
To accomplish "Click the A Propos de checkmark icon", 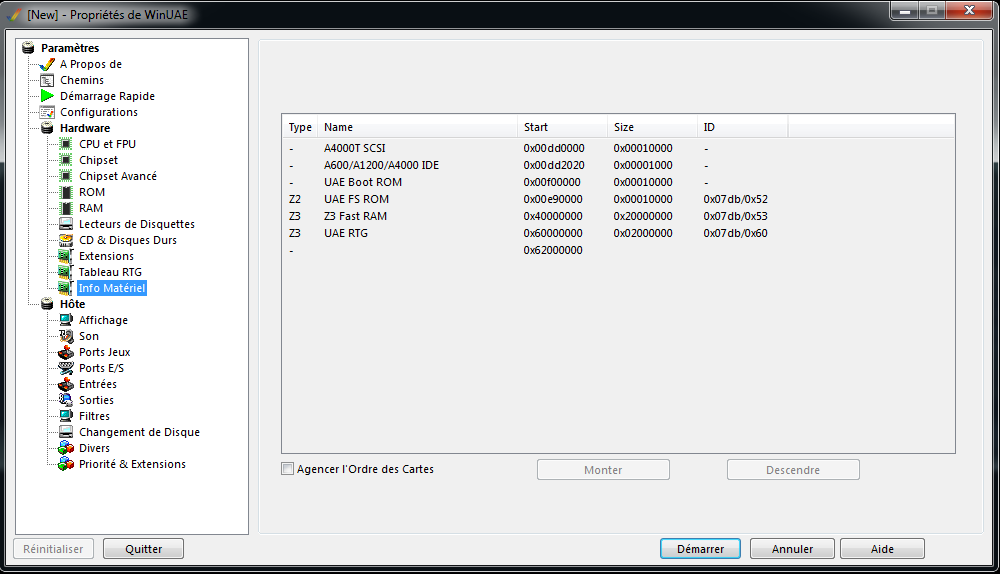I will tap(47, 64).
